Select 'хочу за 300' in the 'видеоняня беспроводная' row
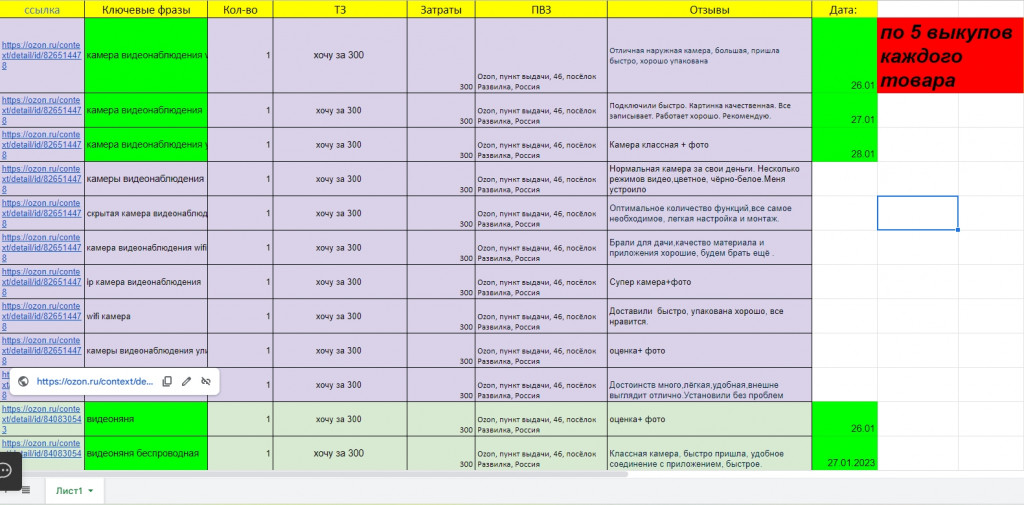Screen dimensions: 1024x505 [x=340, y=453]
